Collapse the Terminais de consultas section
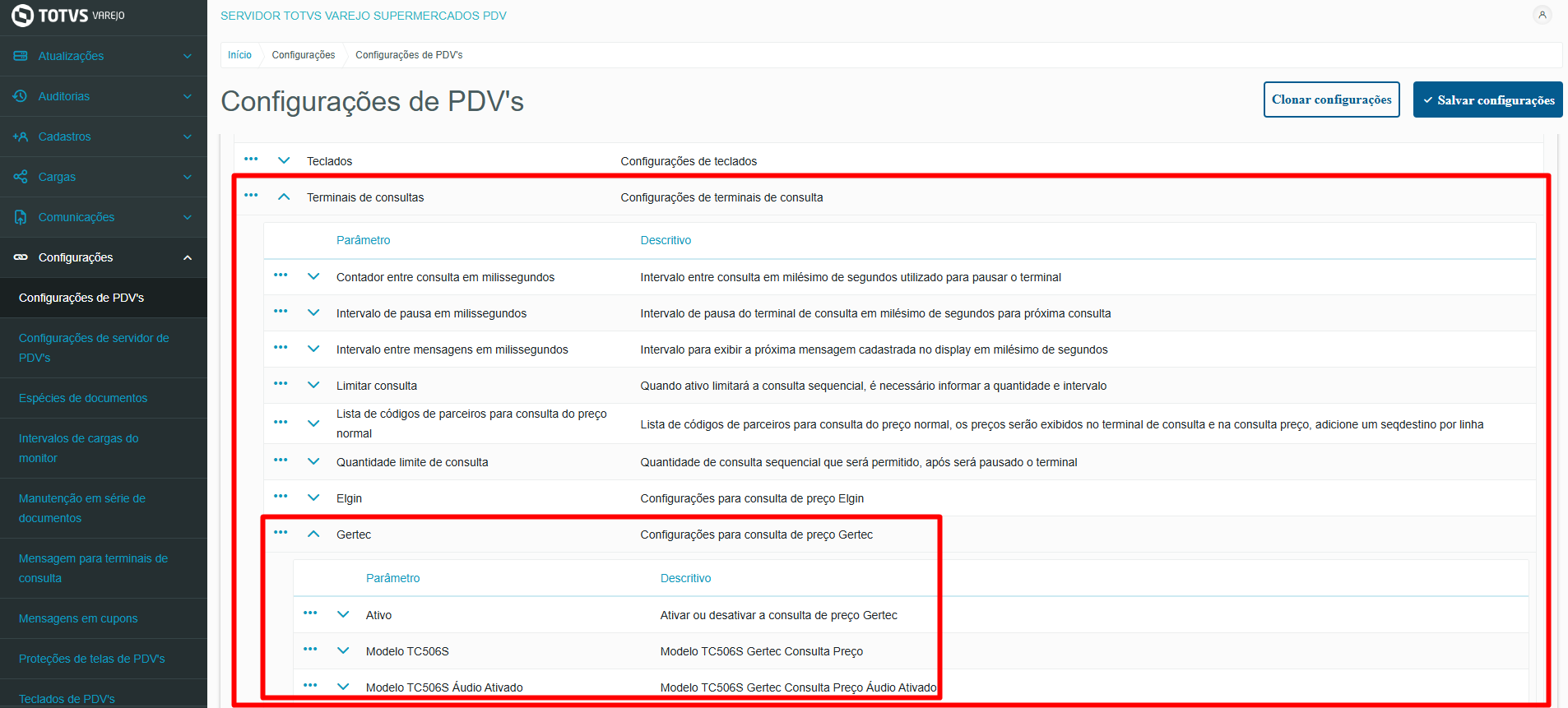 coord(284,197)
